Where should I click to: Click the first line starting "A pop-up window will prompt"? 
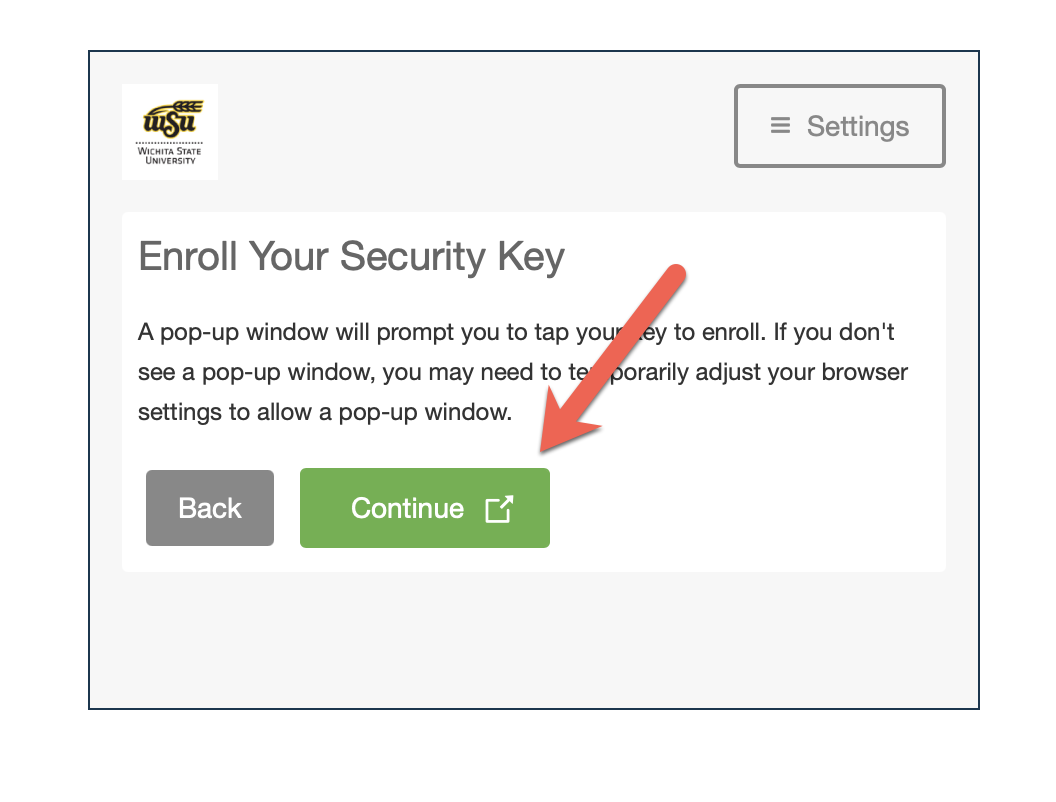coord(516,333)
